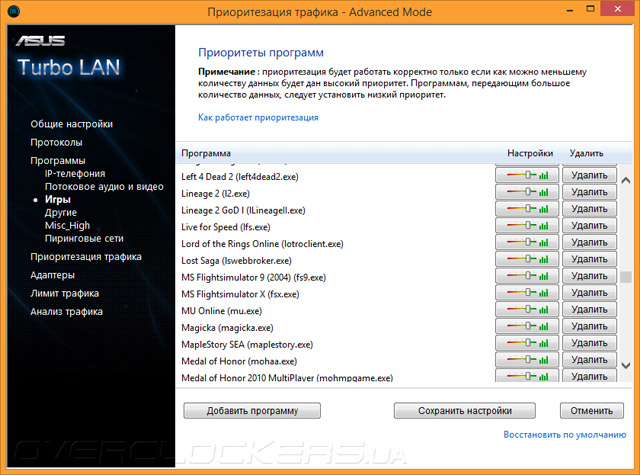Open Протоколы section in the sidebar
The image size is (640, 475).
tap(56, 142)
